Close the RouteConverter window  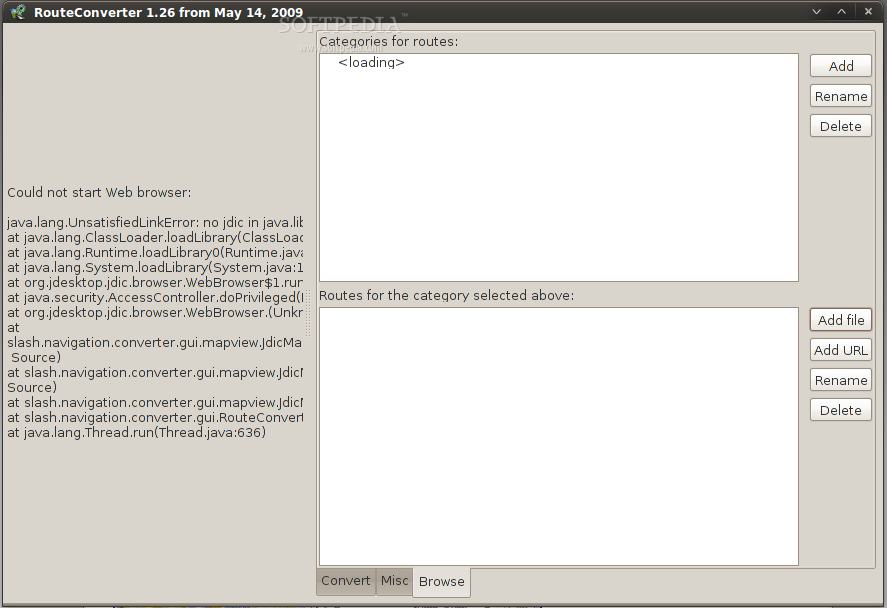point(868,11)
